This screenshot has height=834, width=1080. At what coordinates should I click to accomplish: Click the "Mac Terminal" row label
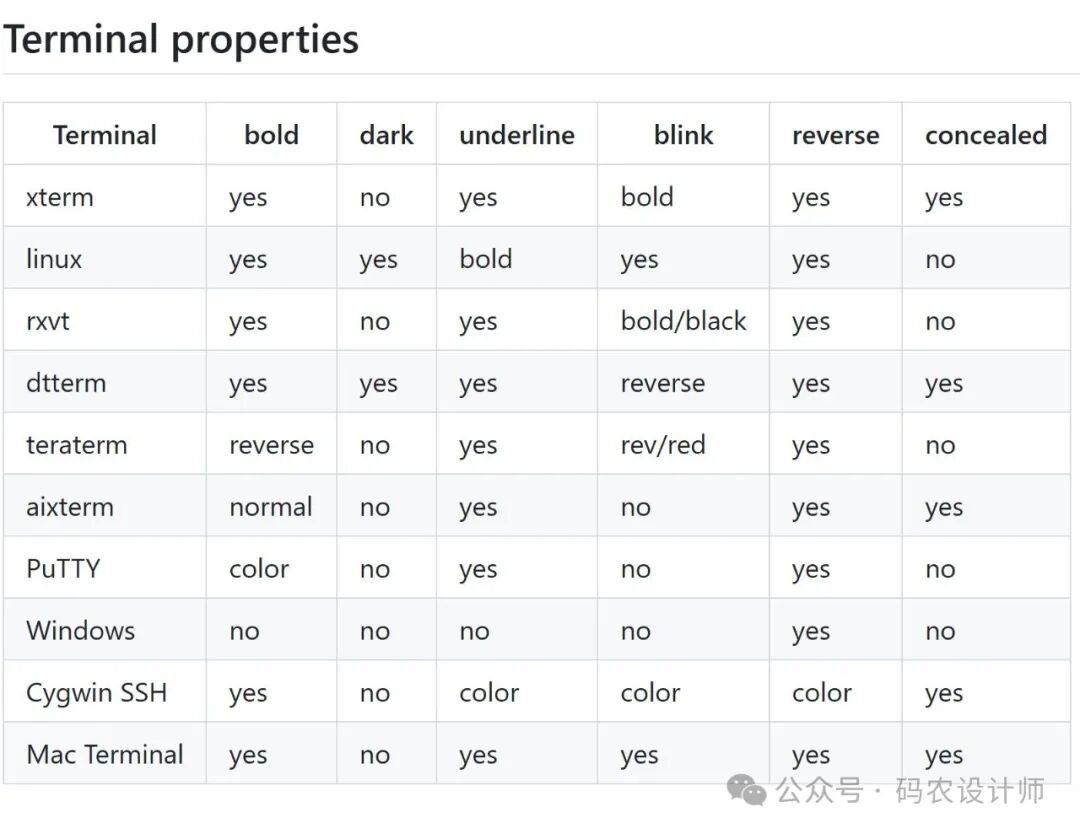coord(105,755)
